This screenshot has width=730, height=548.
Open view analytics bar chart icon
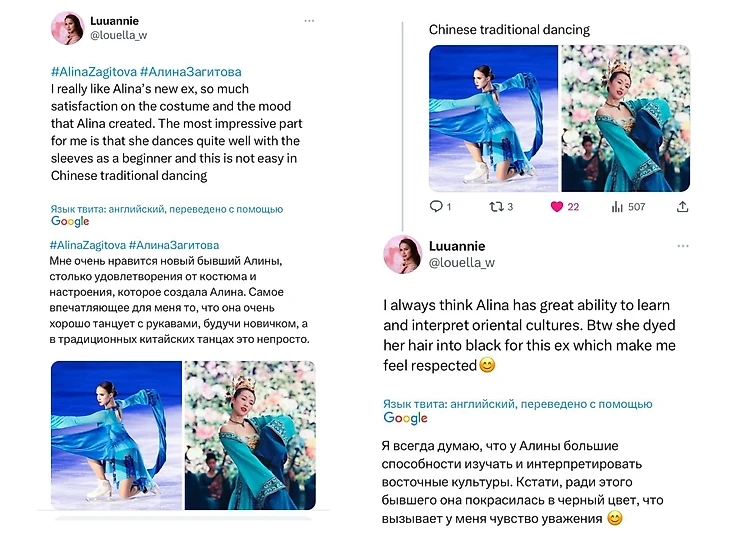(617, 207)
